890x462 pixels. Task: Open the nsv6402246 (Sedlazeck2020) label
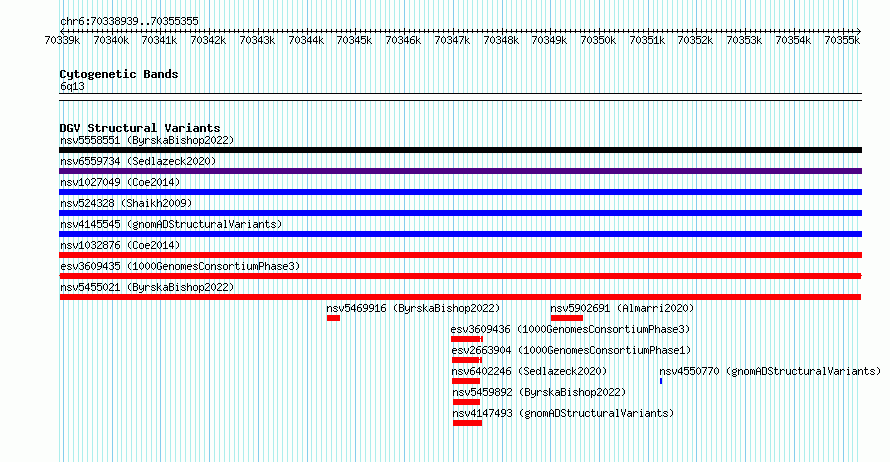click(530, 371)
